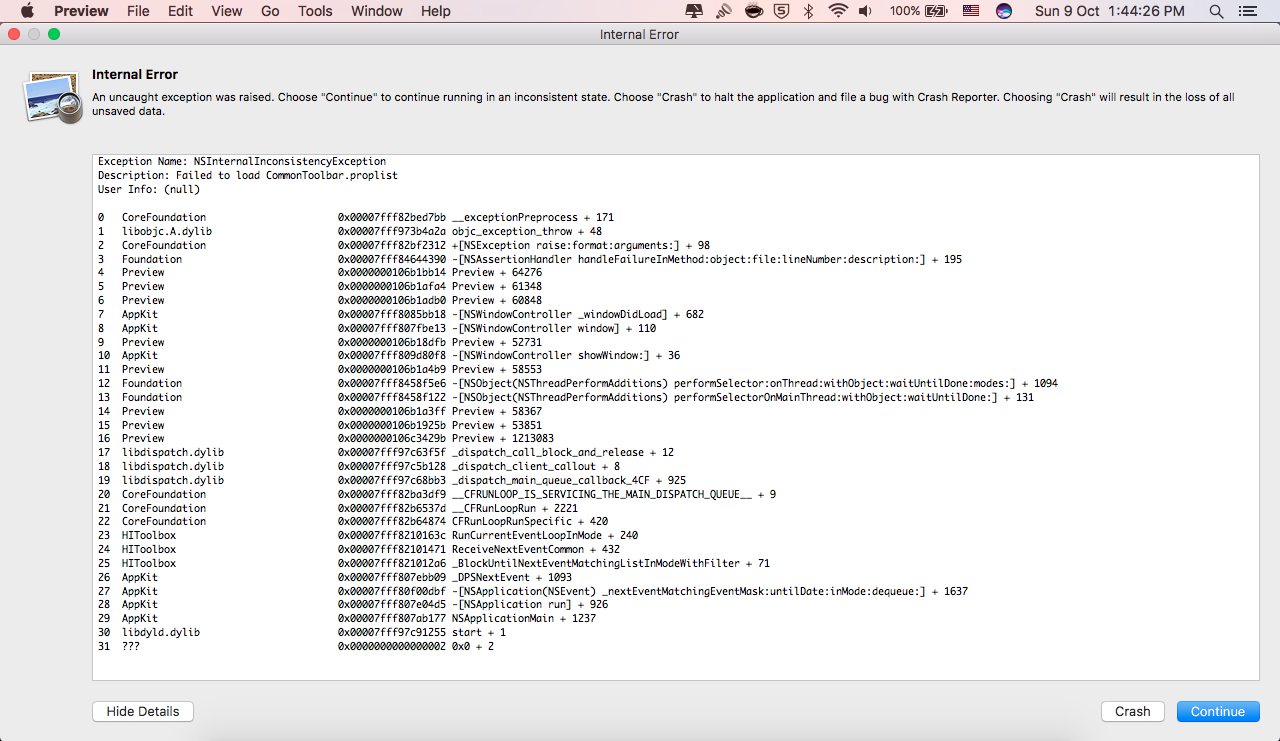Click the Crash button
The width and height of the screenshot is (1280, 741).
[1133, 712]
